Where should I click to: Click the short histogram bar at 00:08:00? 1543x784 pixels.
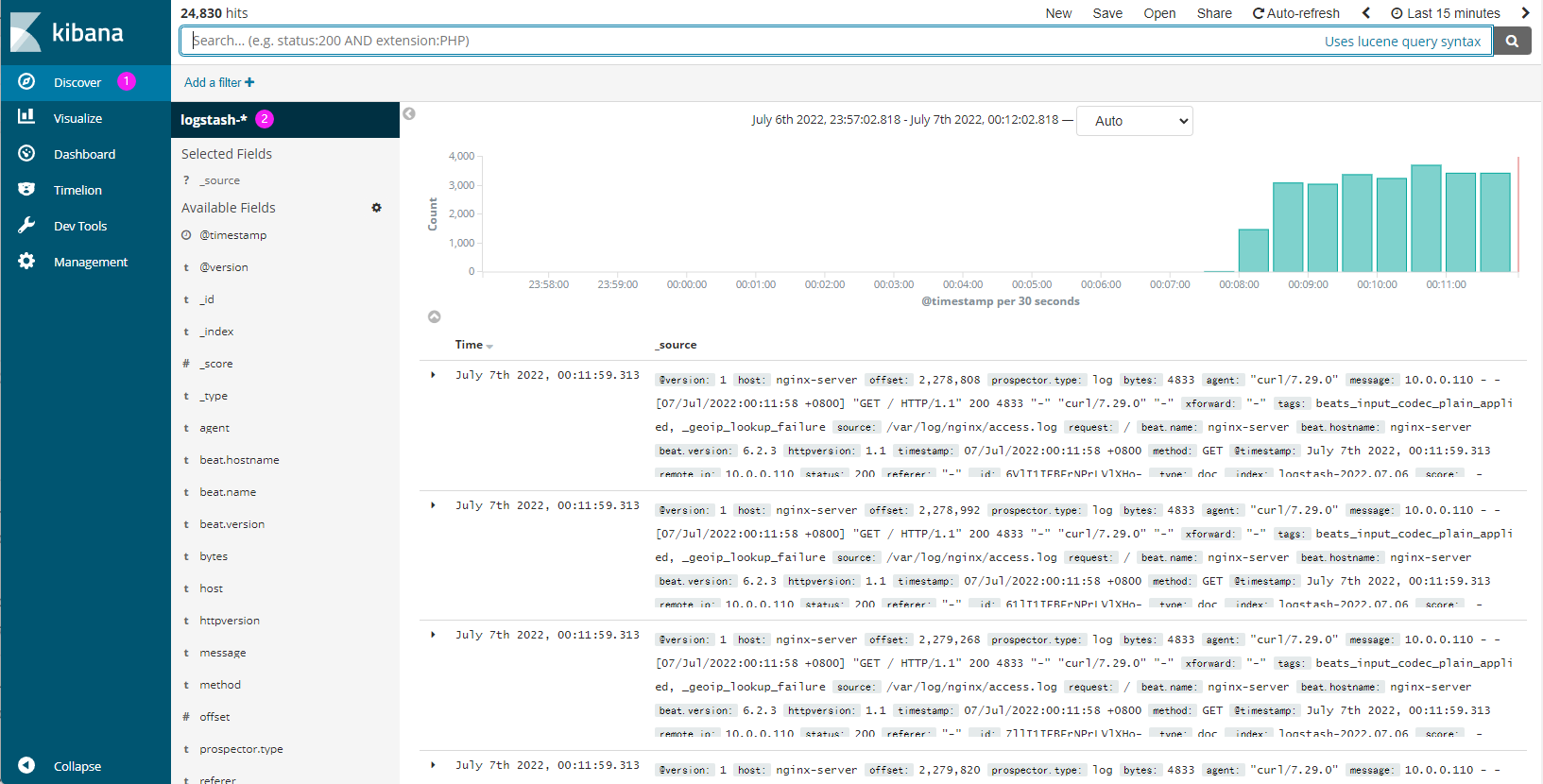(x=1253, y=250)
